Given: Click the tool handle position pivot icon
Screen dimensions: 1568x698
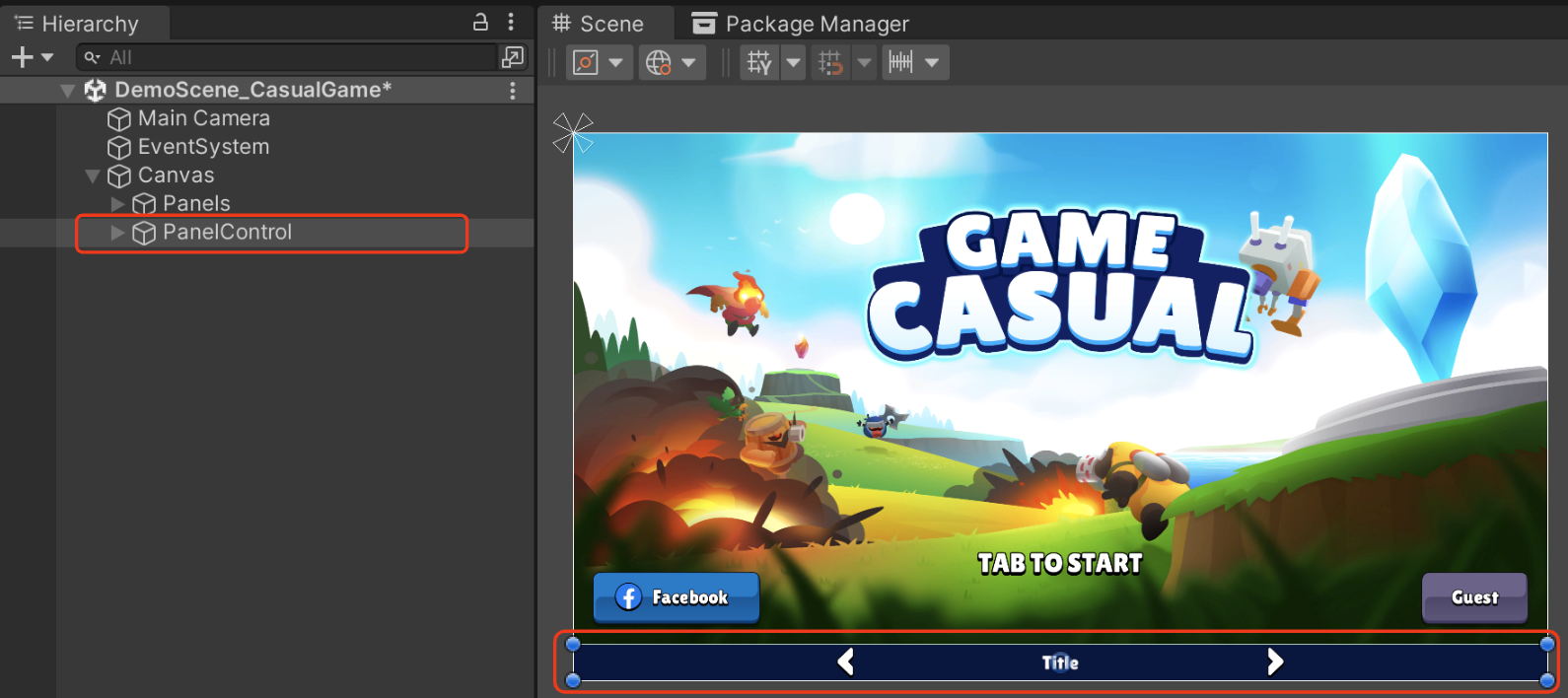Looking at the screenshot, I should (x=586, y=63).
